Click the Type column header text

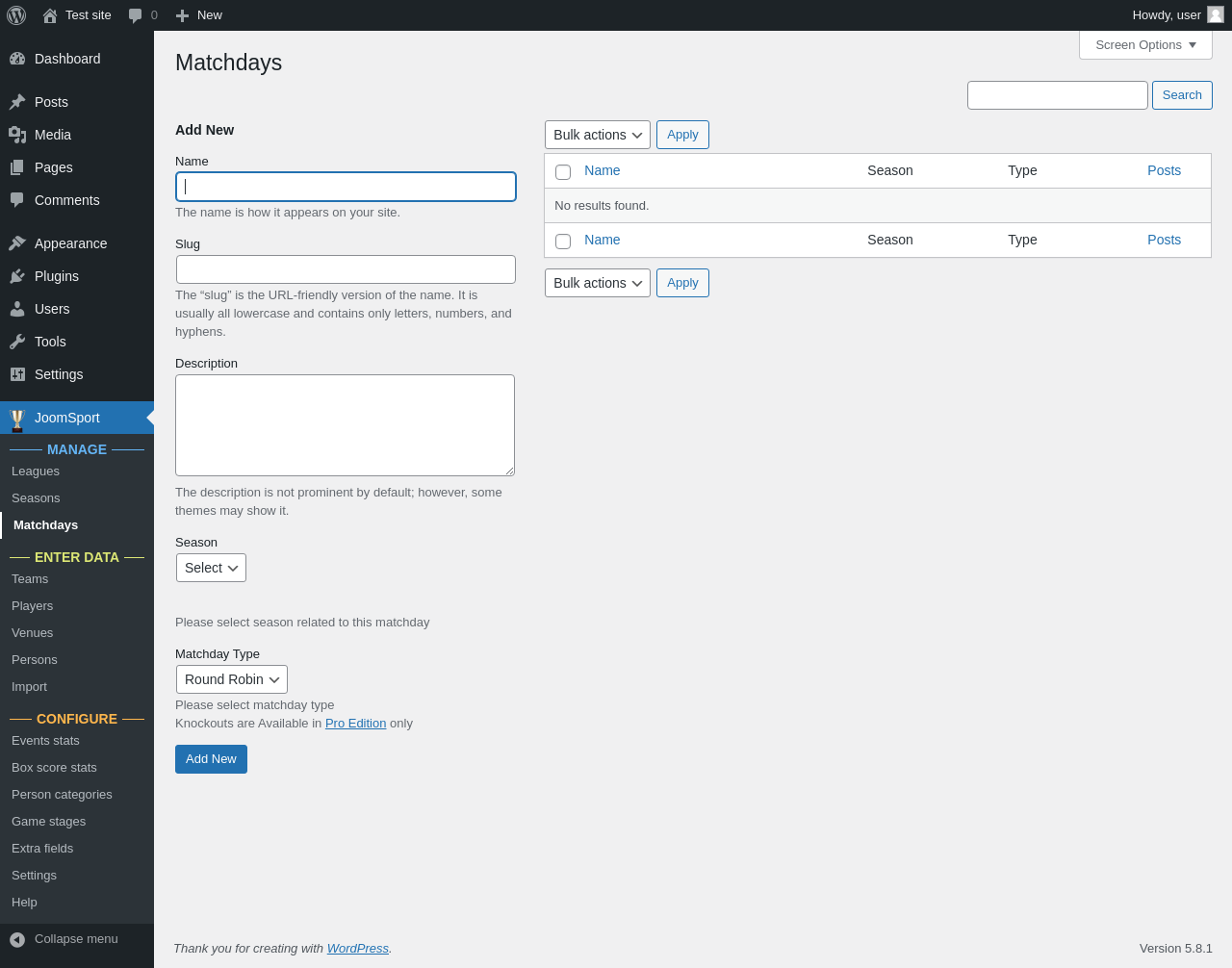coord(1022,170)
